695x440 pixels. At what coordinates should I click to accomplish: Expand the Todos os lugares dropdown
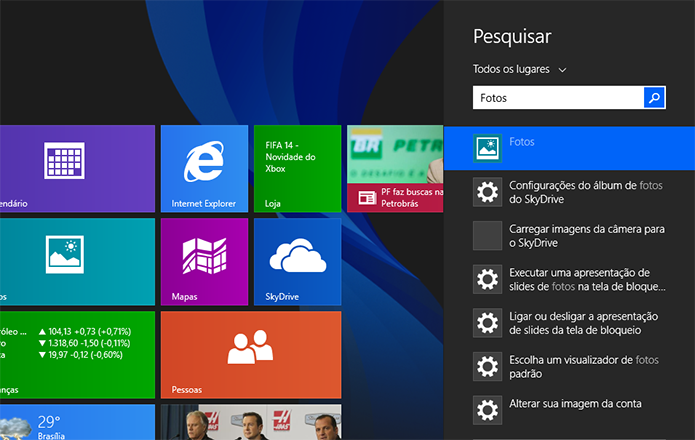(519, 70)
